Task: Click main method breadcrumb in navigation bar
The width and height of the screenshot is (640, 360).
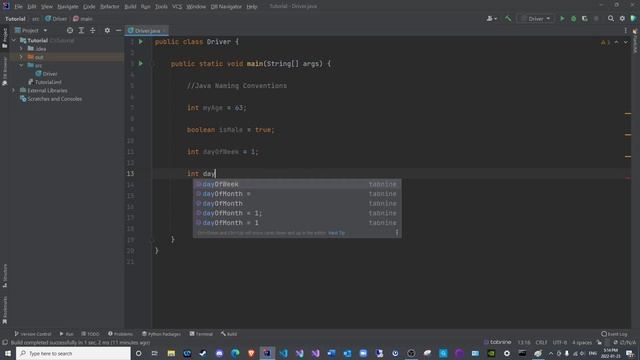Action: (82, 19)
